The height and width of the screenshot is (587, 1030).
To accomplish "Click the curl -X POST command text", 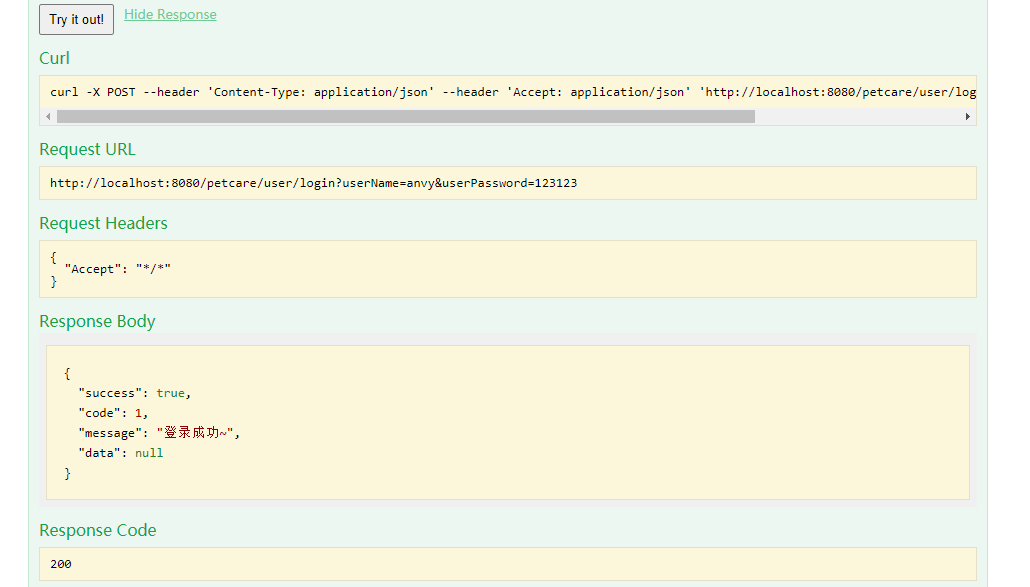I will click(x=513, y=92).
